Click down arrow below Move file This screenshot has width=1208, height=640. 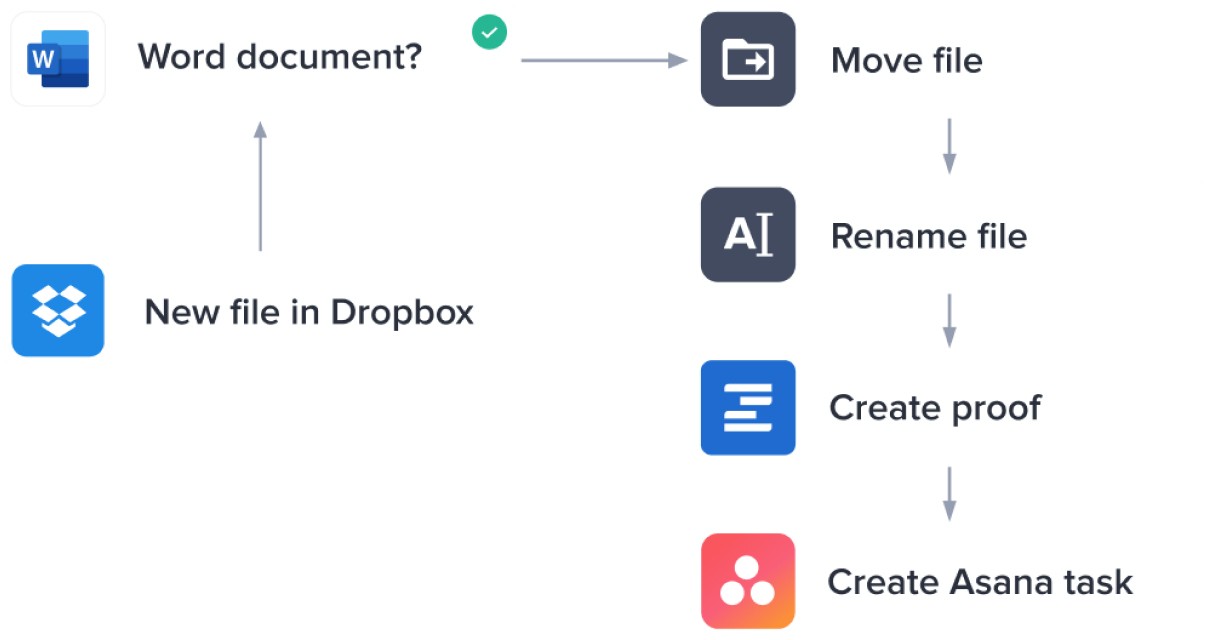tap(949, 146)
